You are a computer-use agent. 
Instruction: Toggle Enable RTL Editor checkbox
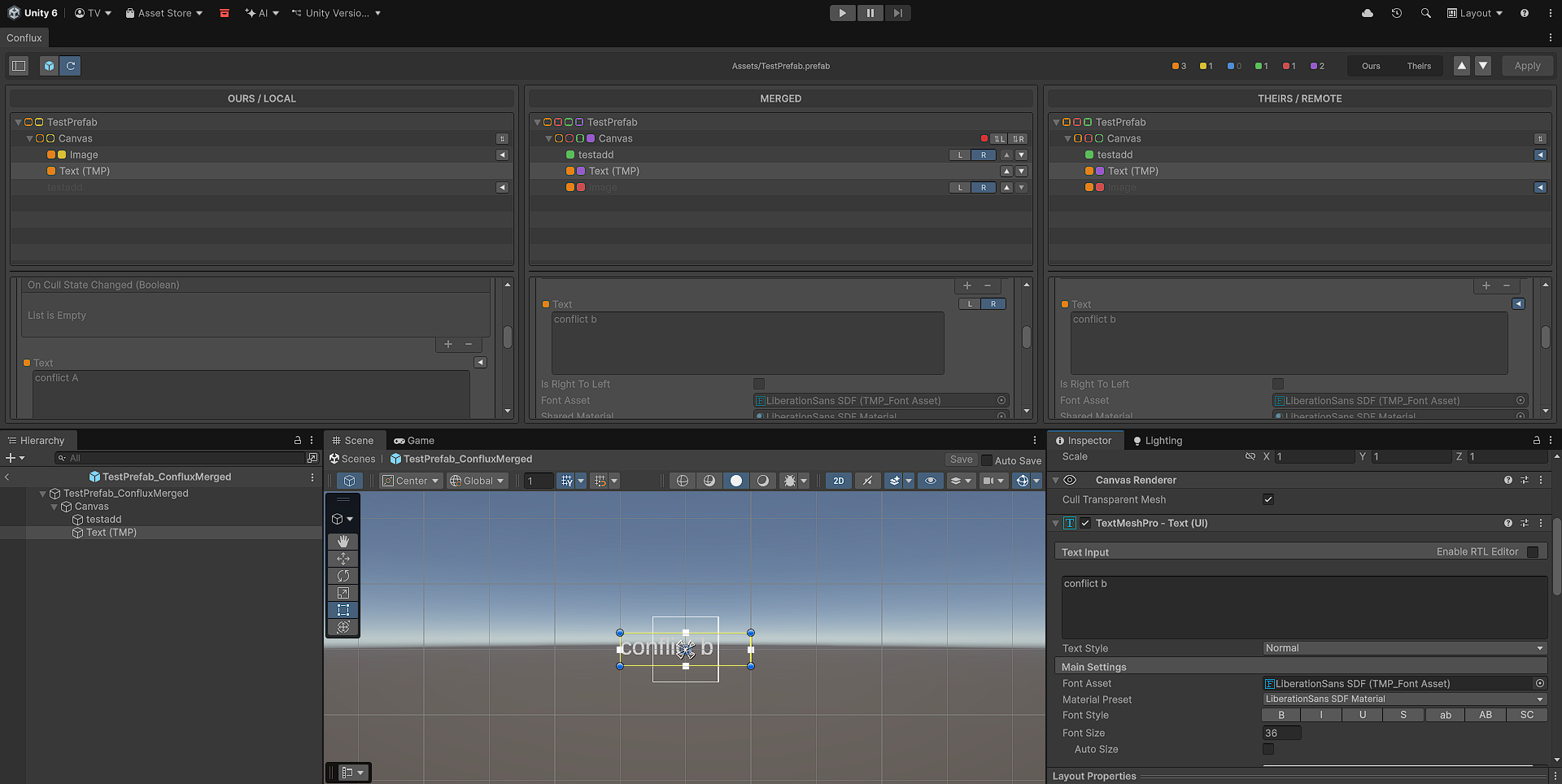coord(1533,551)
